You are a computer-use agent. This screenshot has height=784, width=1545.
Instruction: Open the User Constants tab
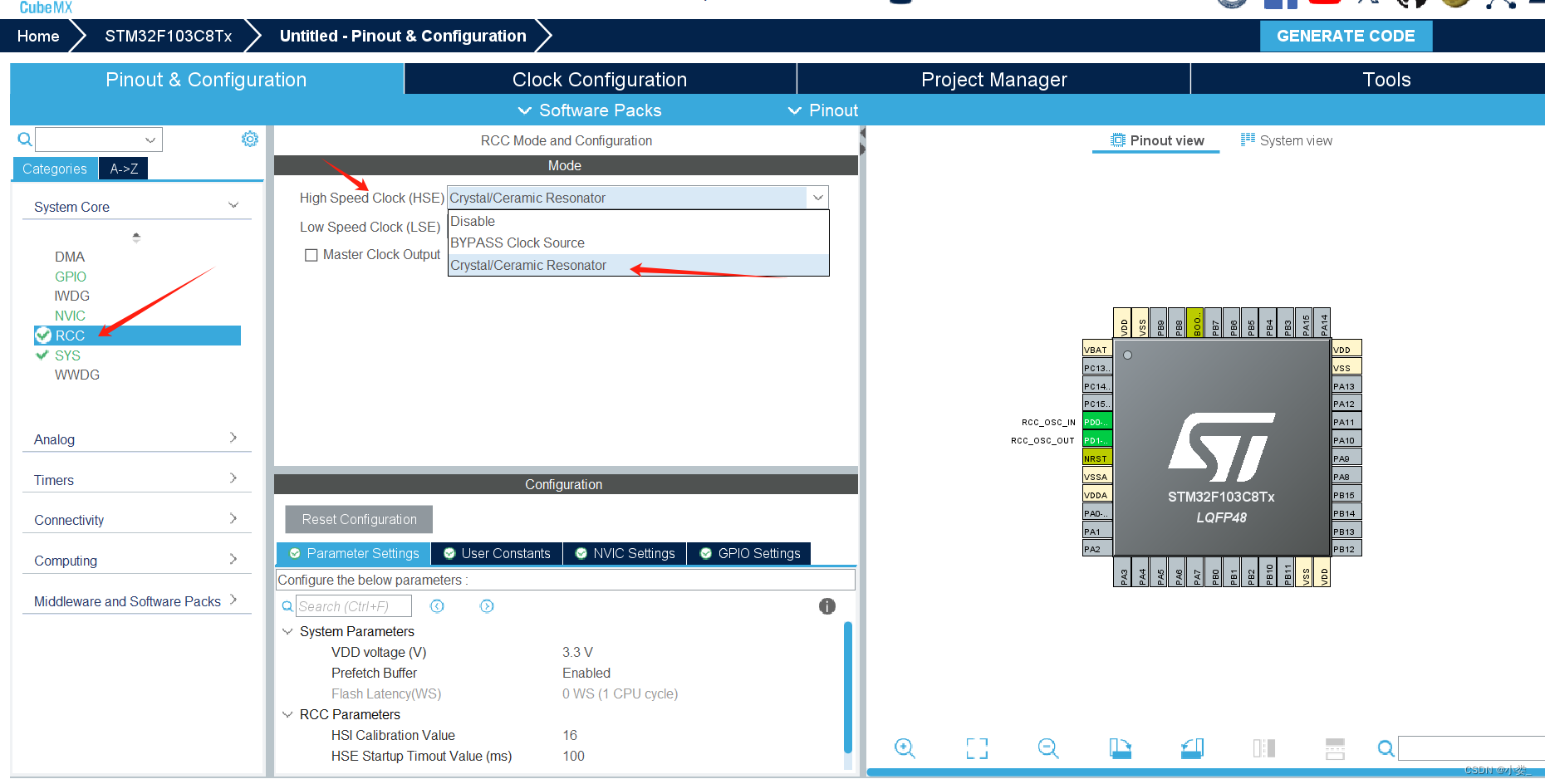[497, 554]
